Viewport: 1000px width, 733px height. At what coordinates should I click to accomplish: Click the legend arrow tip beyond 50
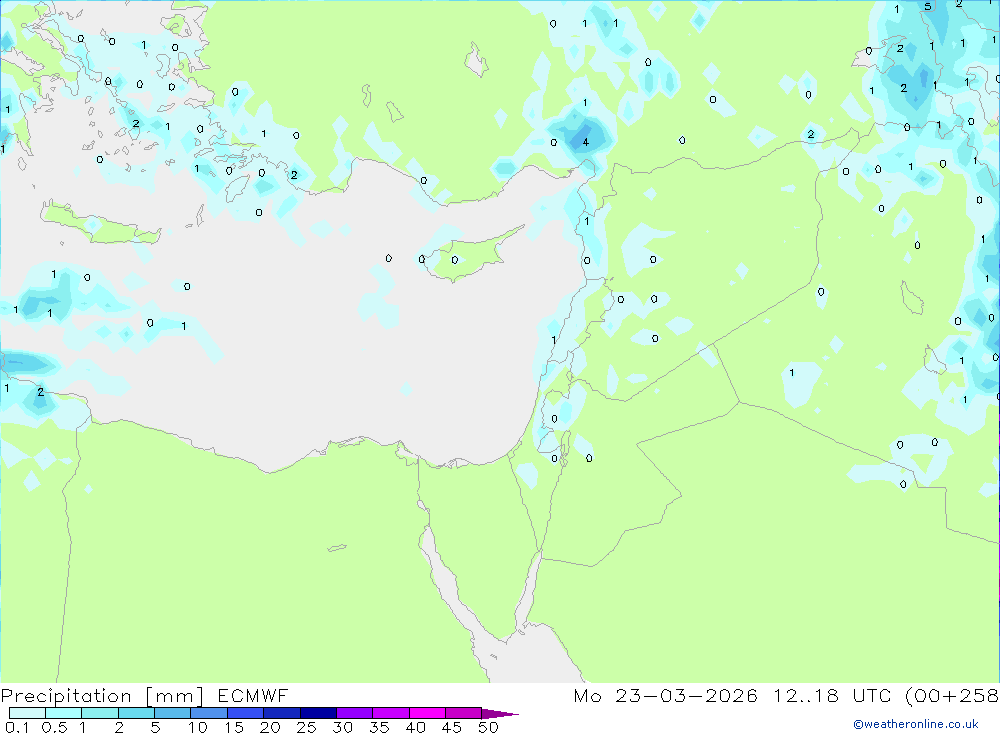tap(500, 713)
